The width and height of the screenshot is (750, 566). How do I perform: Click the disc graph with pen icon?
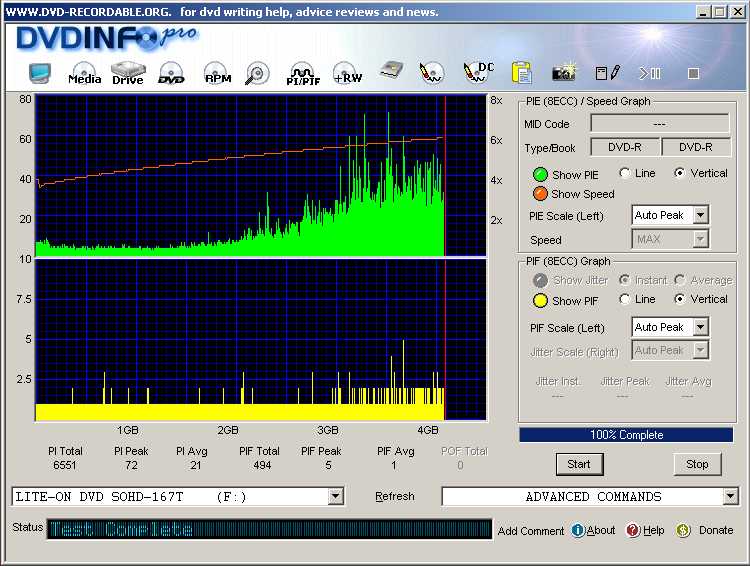(x=431, y=73)
